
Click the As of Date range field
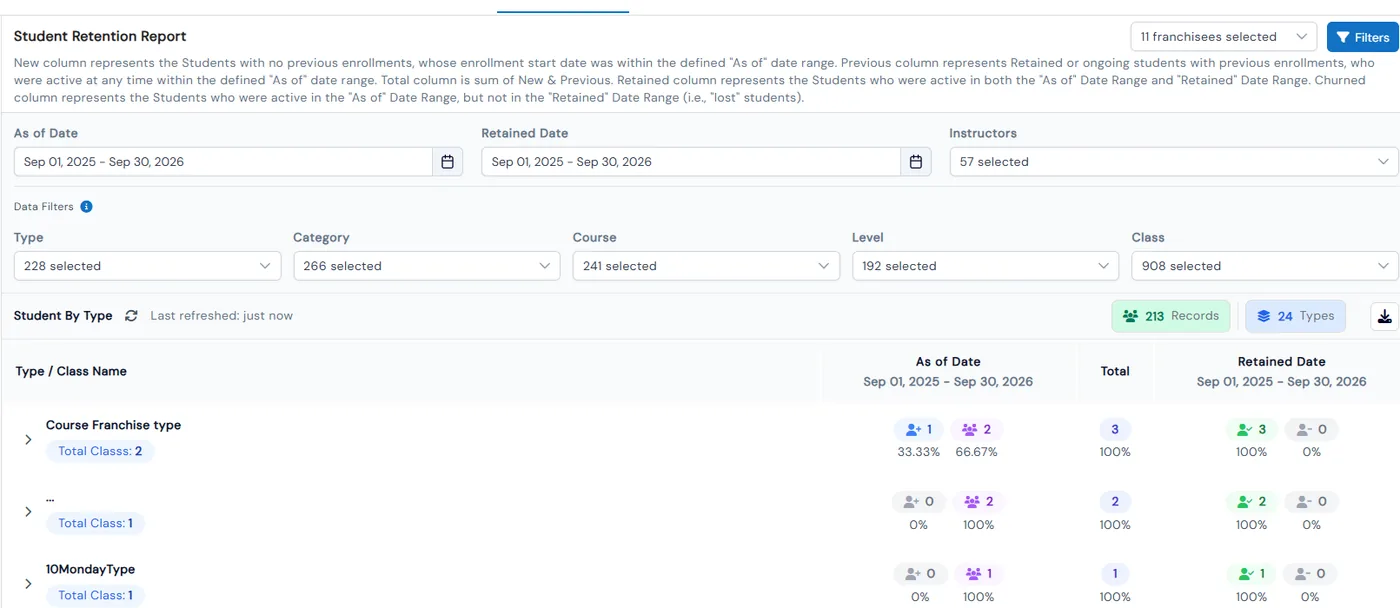[x=224, y=162]
